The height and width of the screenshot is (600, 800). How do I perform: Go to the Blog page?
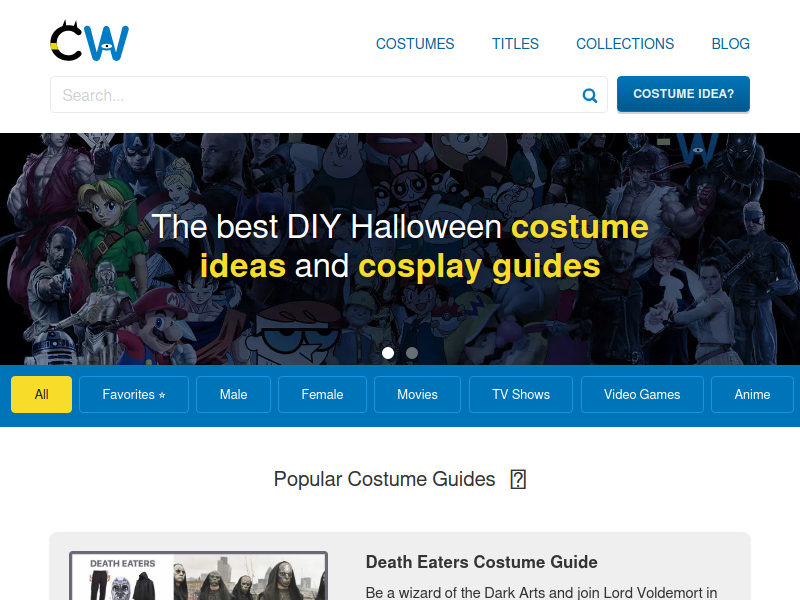click(x=731, y=44)
